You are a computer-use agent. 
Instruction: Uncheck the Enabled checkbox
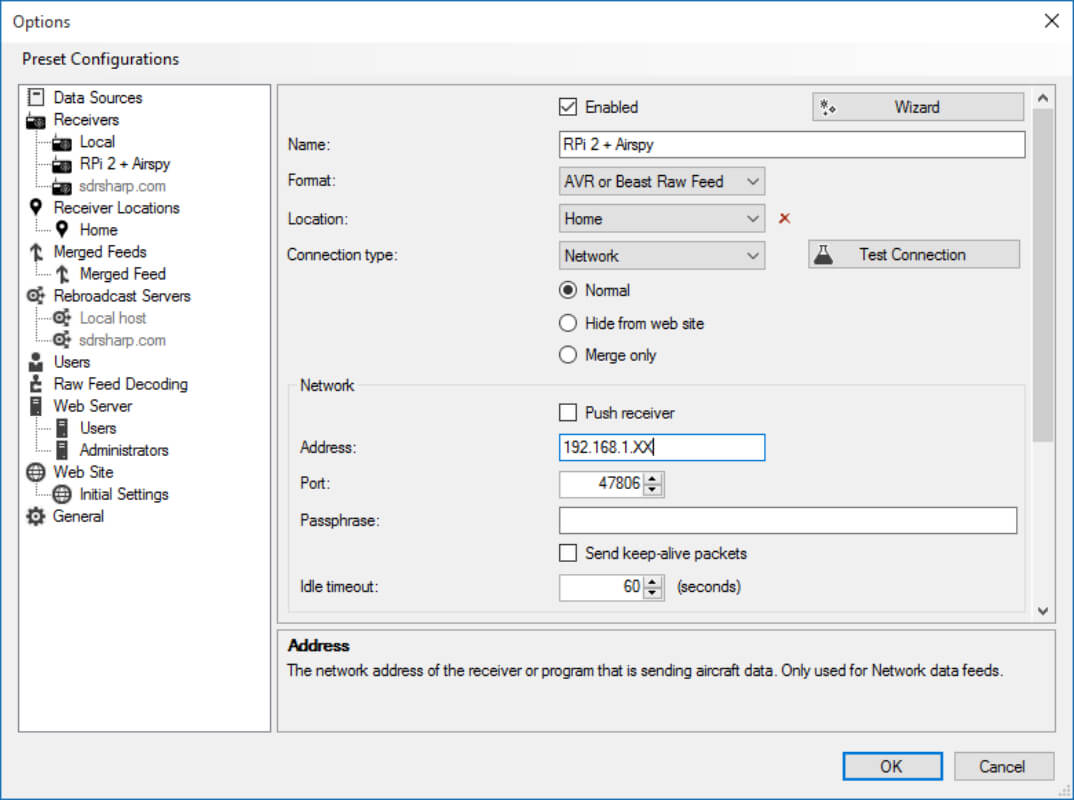click(x=568, y=107)
